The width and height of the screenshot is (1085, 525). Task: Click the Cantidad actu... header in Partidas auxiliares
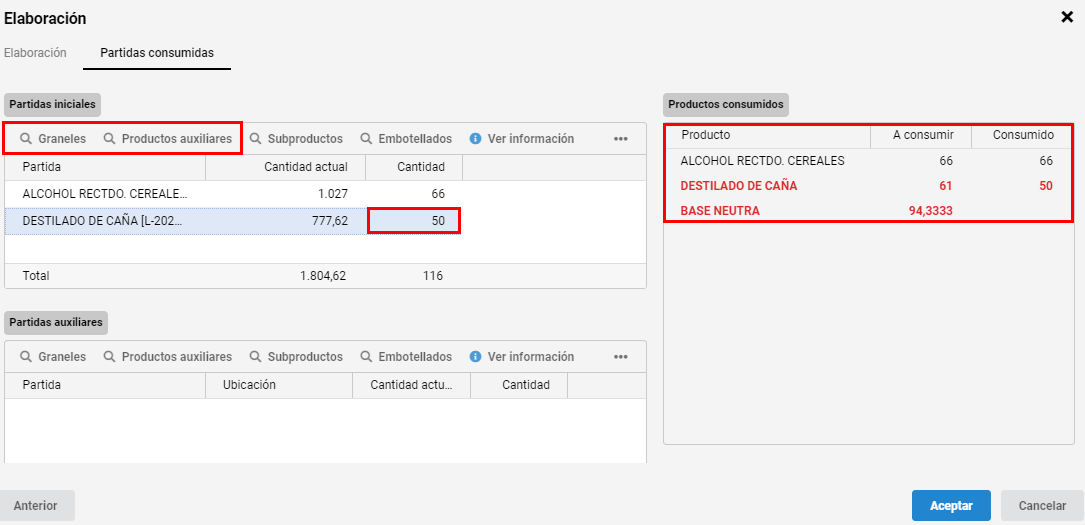(411, 385)
